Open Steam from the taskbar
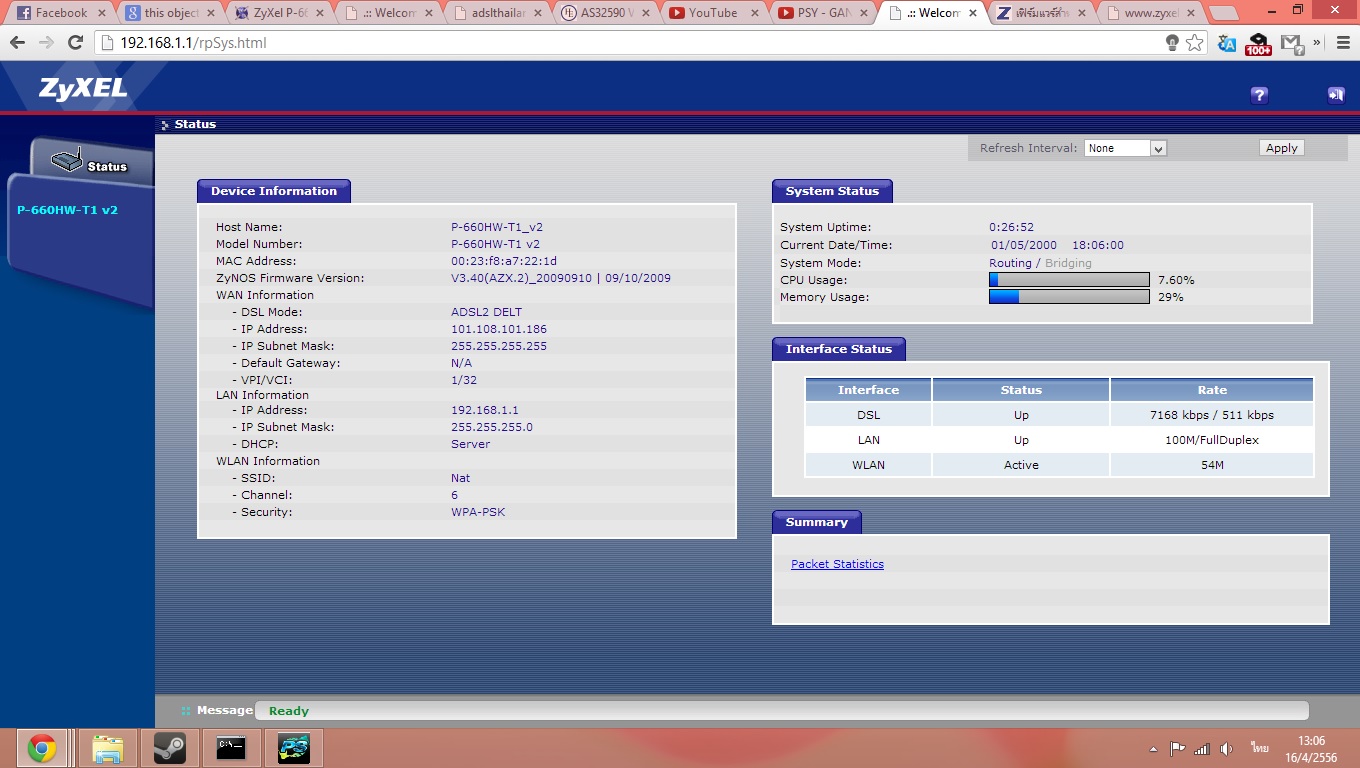Screen dimensions: 1360x768 [x=169, y=748]
